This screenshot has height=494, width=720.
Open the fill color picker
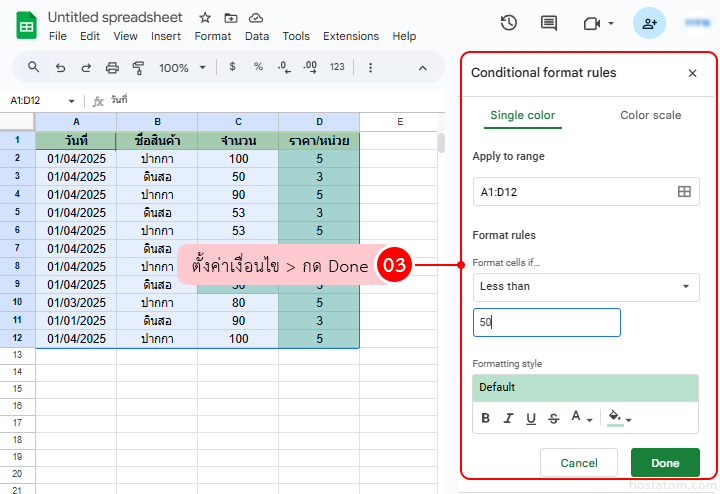pyautogui.click(x=619, y=418)
